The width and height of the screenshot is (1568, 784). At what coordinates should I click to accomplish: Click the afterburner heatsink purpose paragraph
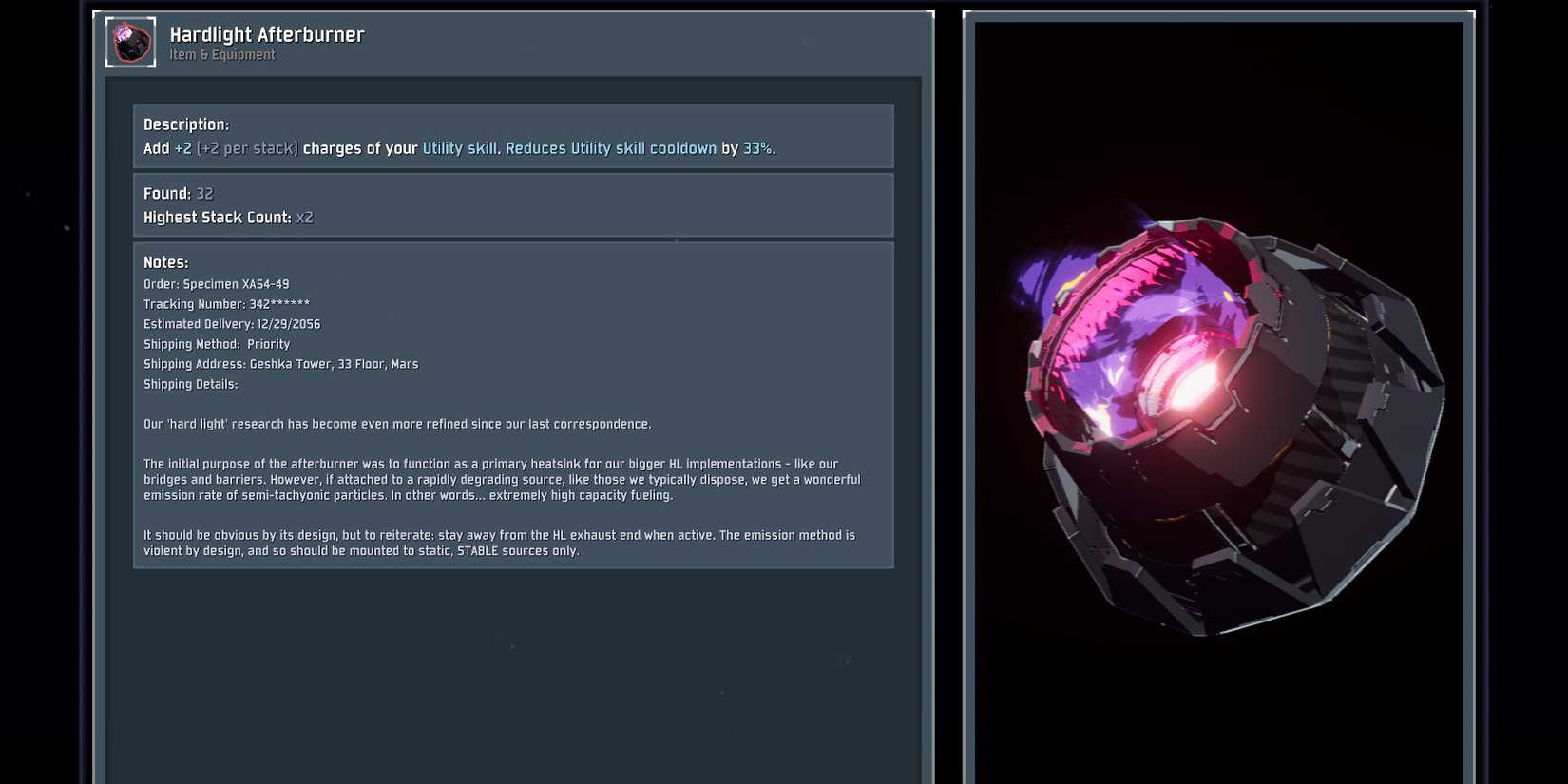tap(502, 479)
